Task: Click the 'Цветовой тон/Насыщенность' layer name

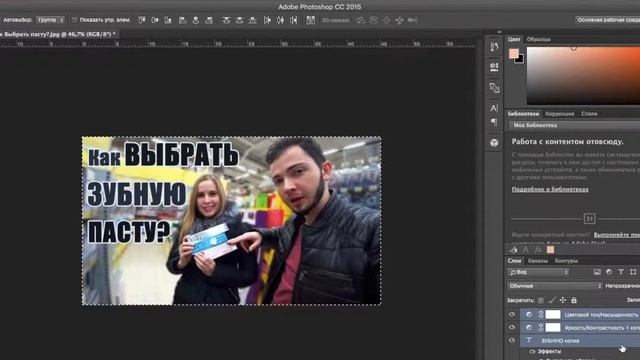Action: [602, 315]
